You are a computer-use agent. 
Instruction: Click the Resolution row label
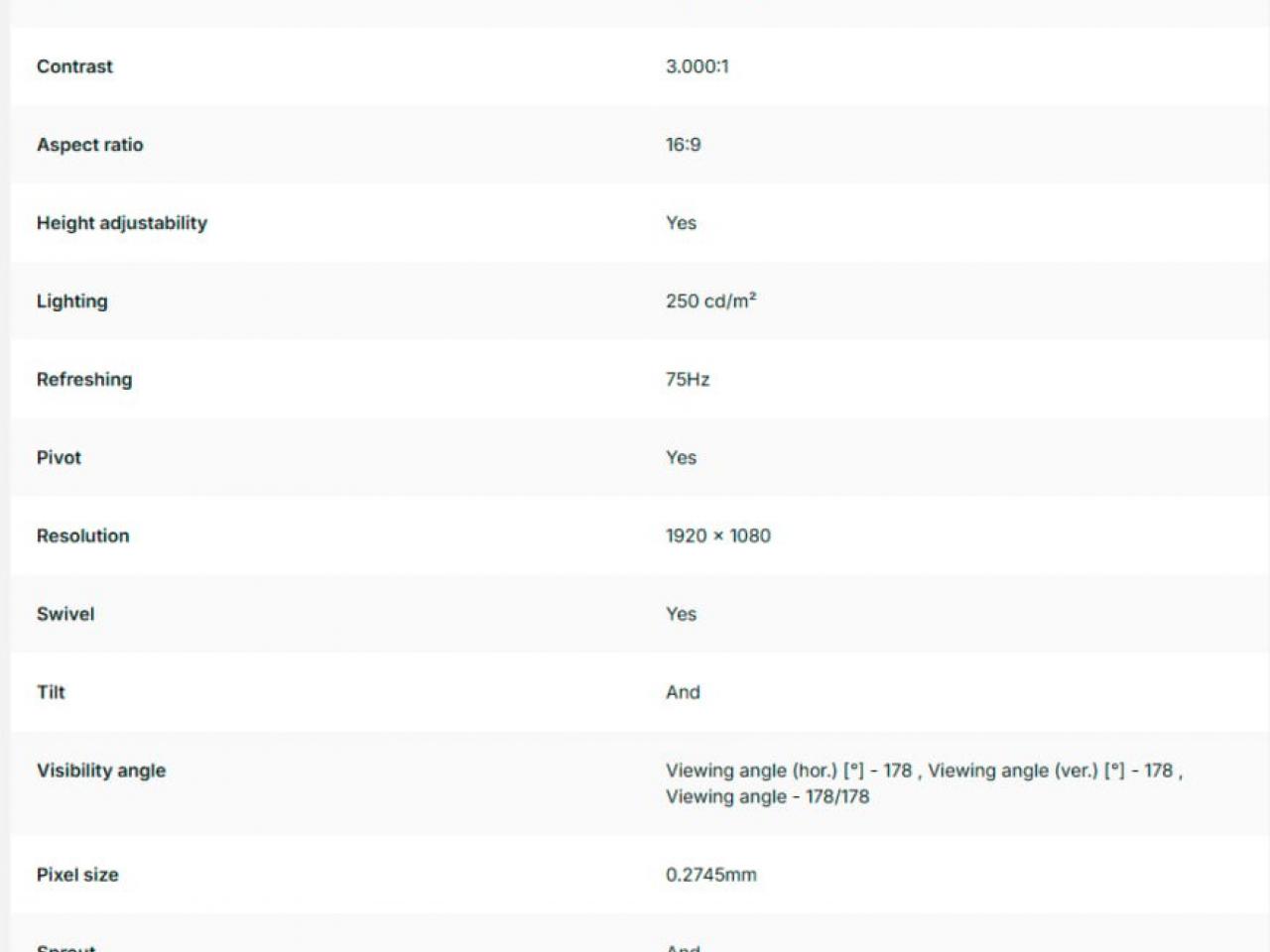point(82,536)
